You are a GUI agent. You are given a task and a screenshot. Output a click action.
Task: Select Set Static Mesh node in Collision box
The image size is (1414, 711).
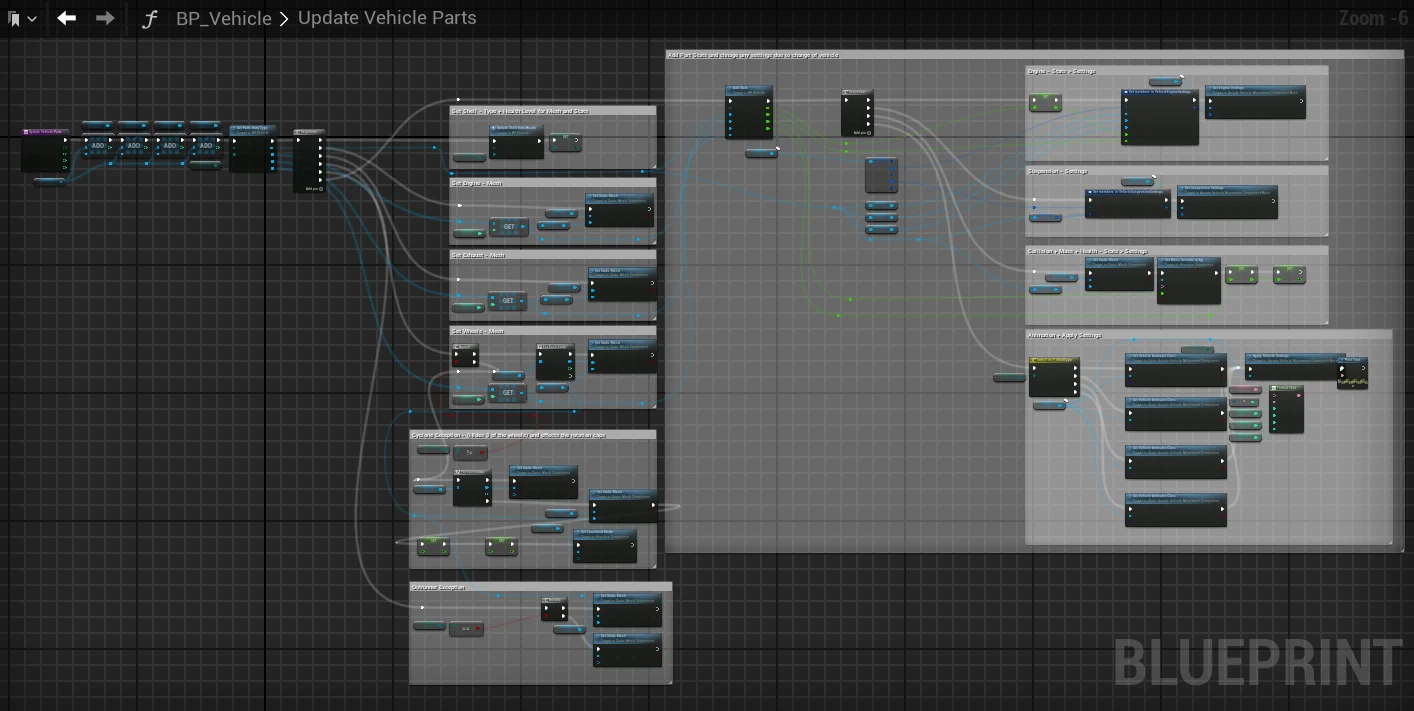[1120, 275]
